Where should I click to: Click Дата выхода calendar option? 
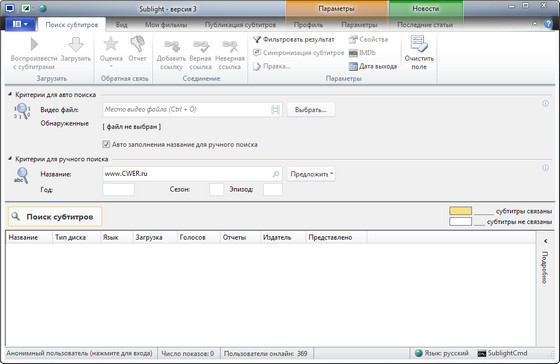point(373,66)
